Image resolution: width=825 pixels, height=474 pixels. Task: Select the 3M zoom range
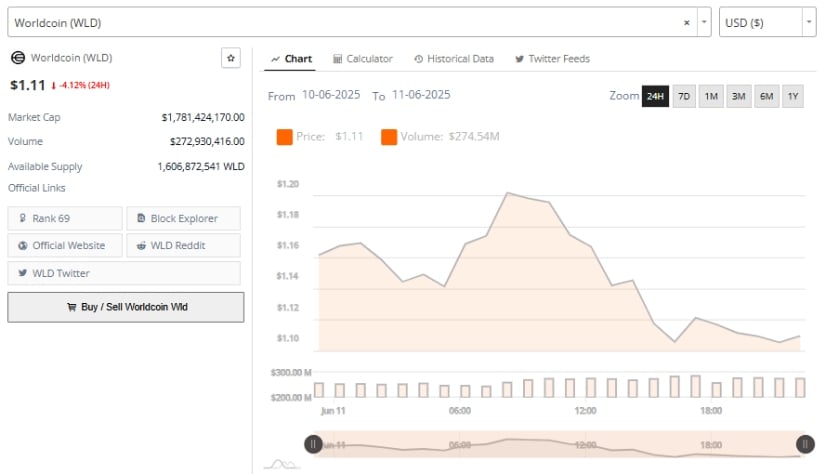(x=739, y=96)
